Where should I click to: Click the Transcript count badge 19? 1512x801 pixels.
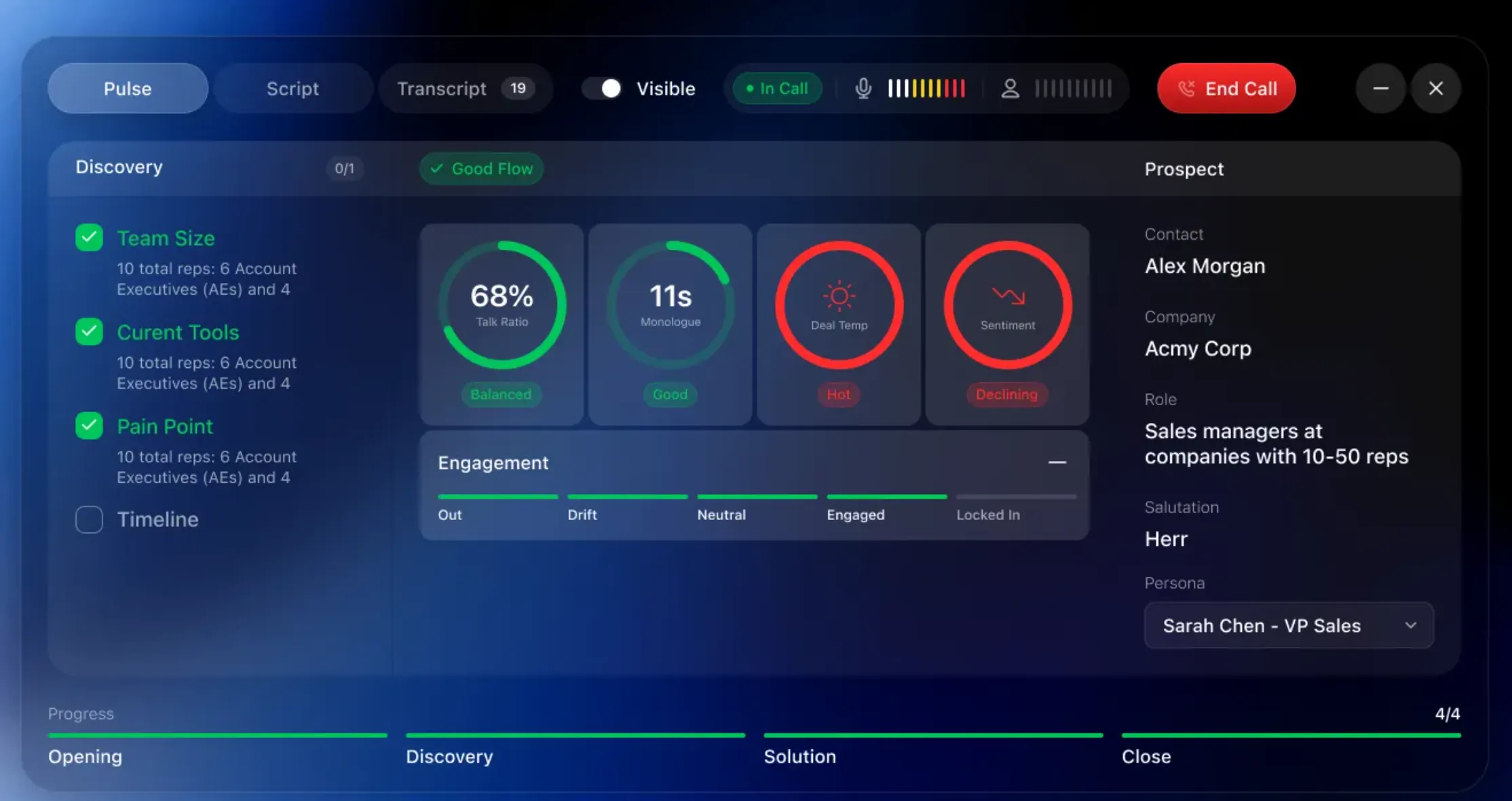[x=518, y=88]
